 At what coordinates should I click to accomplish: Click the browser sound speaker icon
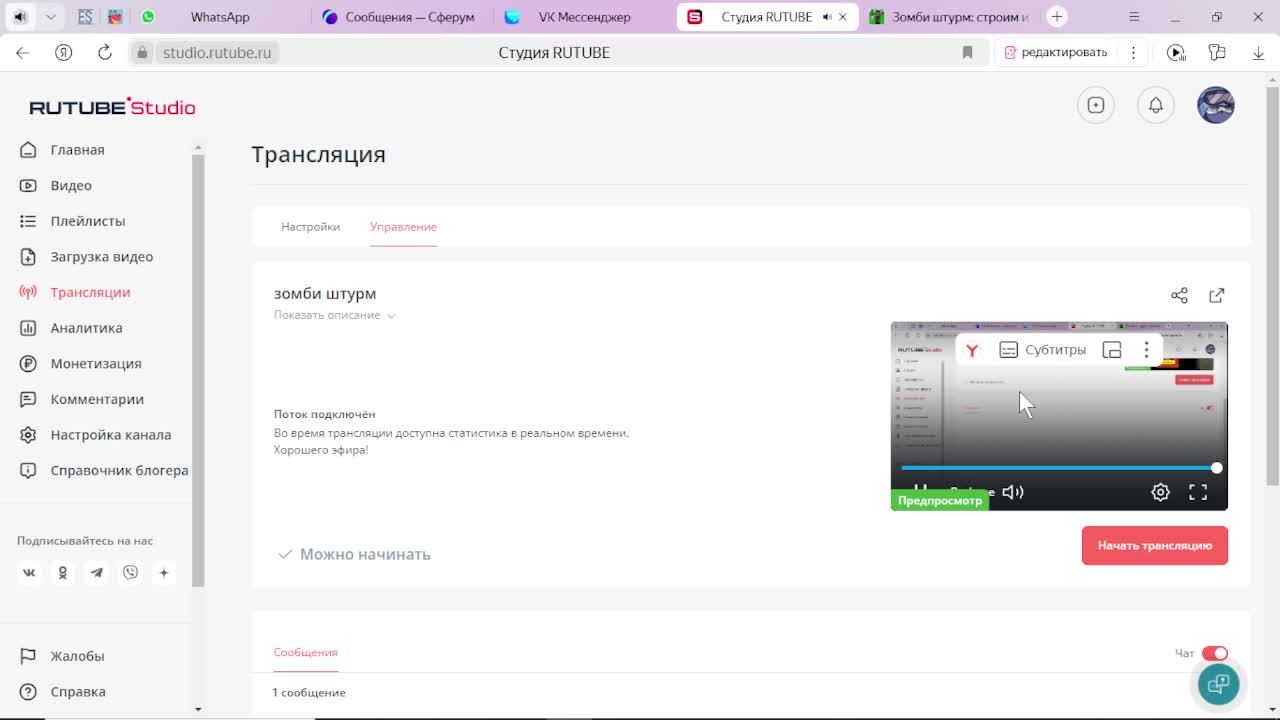point(20,17)
